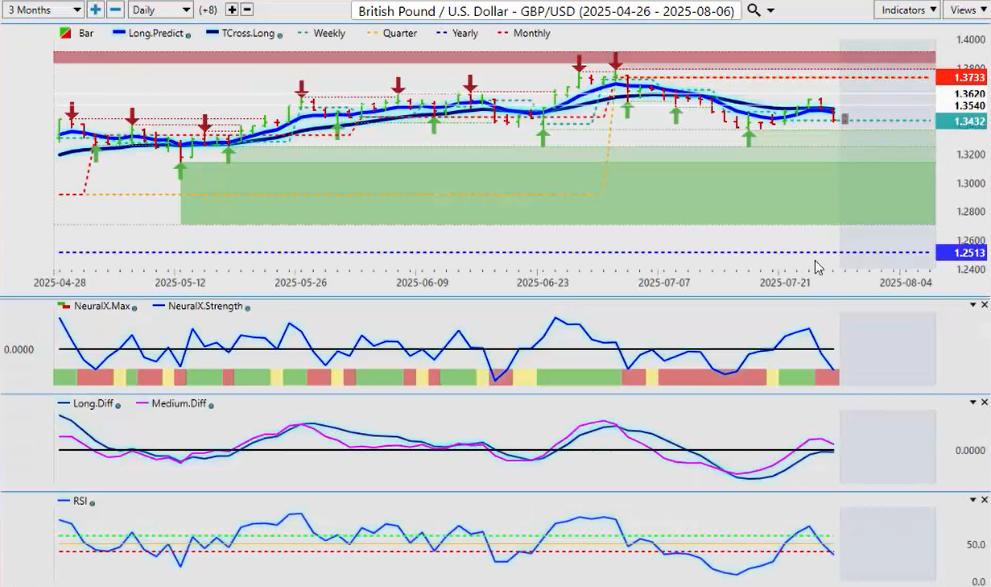
Task: Click the Weekly legend label
Action: 328,33
